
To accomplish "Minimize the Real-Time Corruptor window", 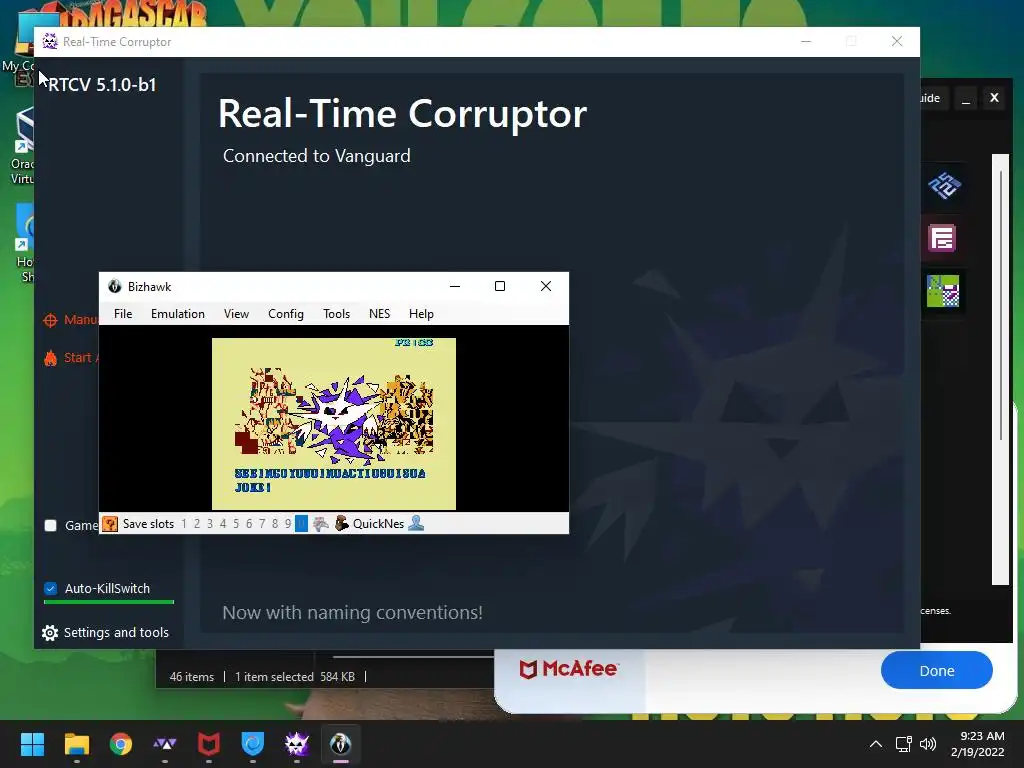I will click(806, 41).
